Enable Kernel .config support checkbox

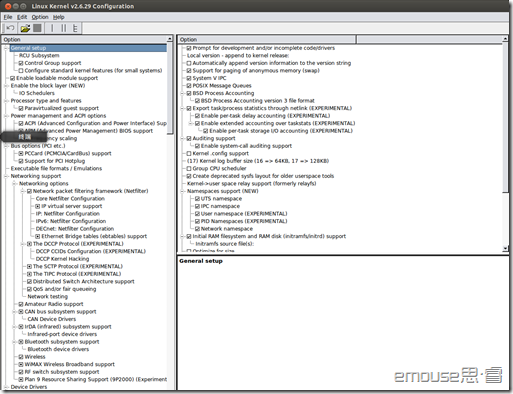coord(189,154)
